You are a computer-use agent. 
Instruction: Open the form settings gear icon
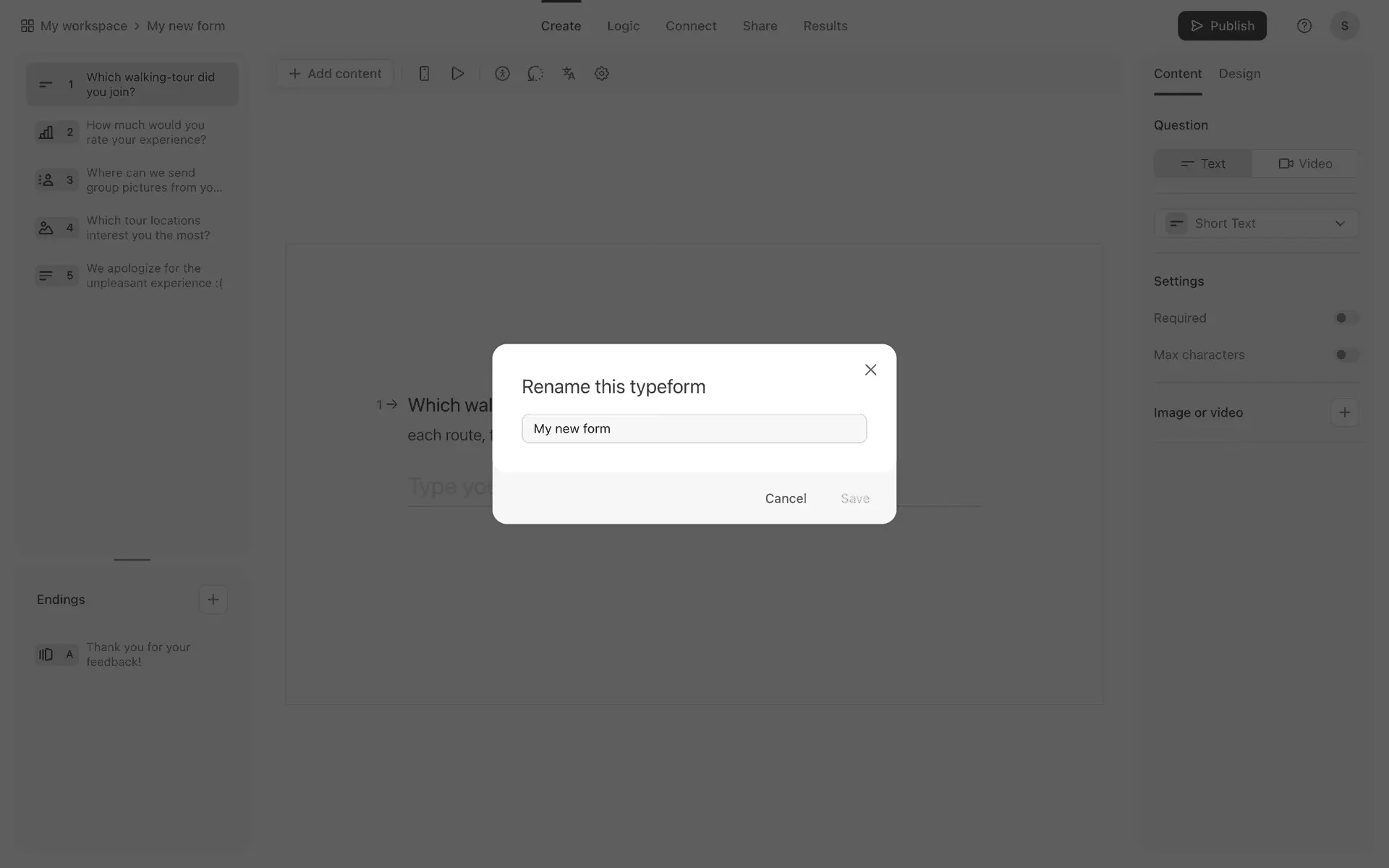[602, 74]
